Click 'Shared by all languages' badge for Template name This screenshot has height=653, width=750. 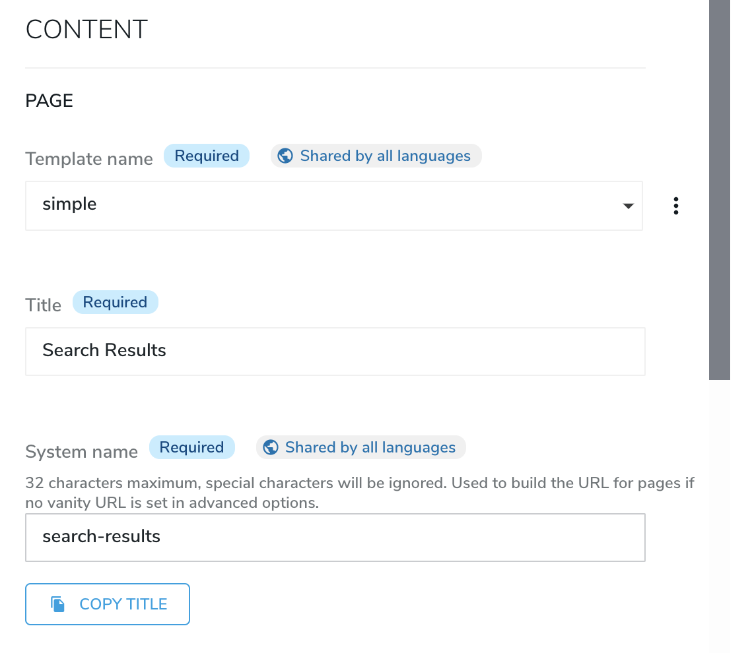pos(376,156)
